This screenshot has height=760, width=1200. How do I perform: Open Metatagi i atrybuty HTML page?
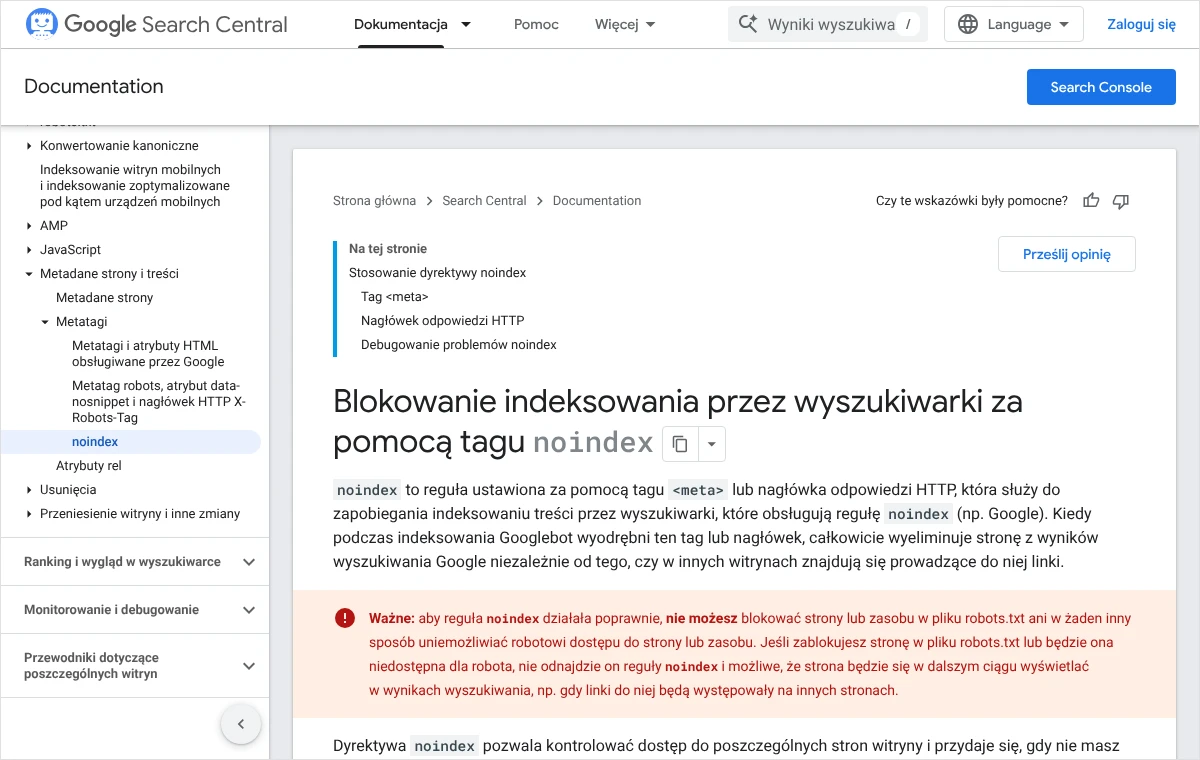[148, 354]
